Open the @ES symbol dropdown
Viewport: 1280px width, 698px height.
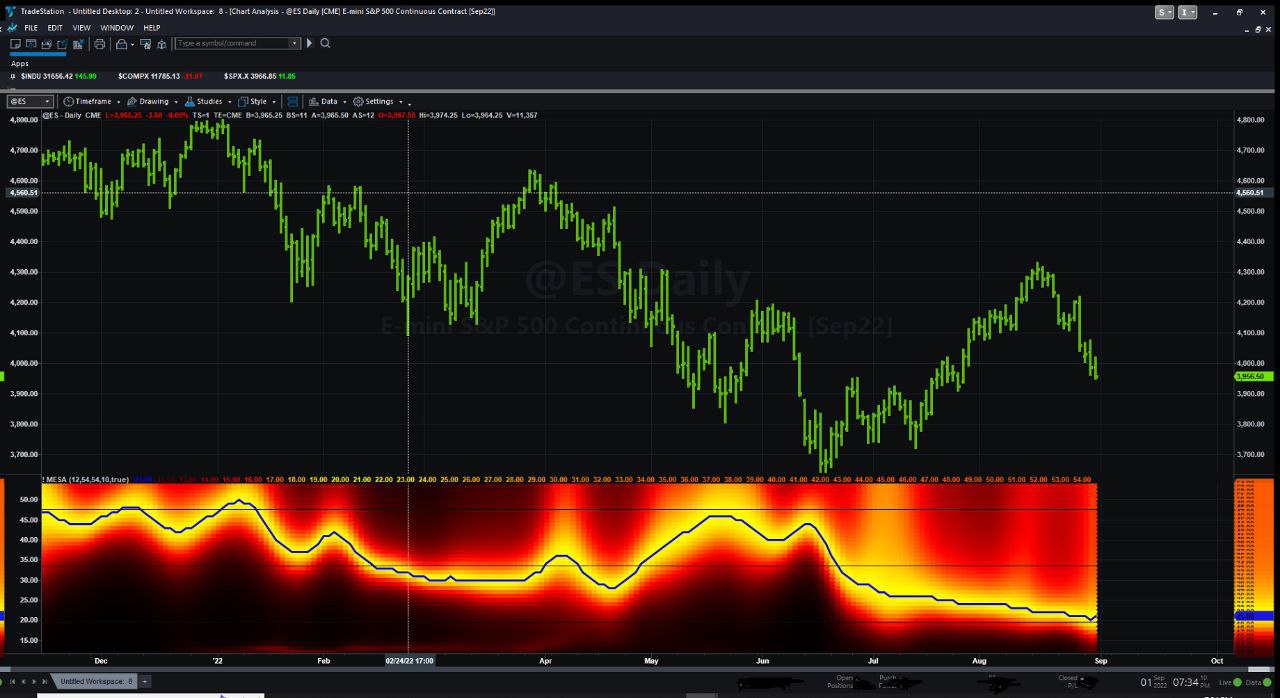31,101
